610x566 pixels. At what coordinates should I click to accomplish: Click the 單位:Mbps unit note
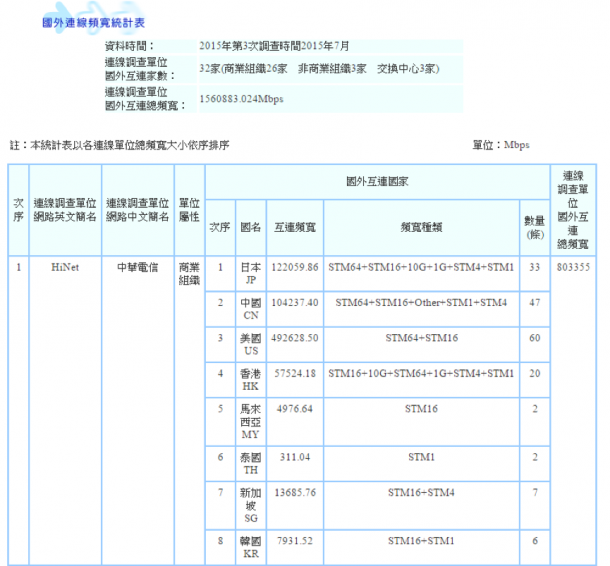pyautogui.click(x=501, y=145)
